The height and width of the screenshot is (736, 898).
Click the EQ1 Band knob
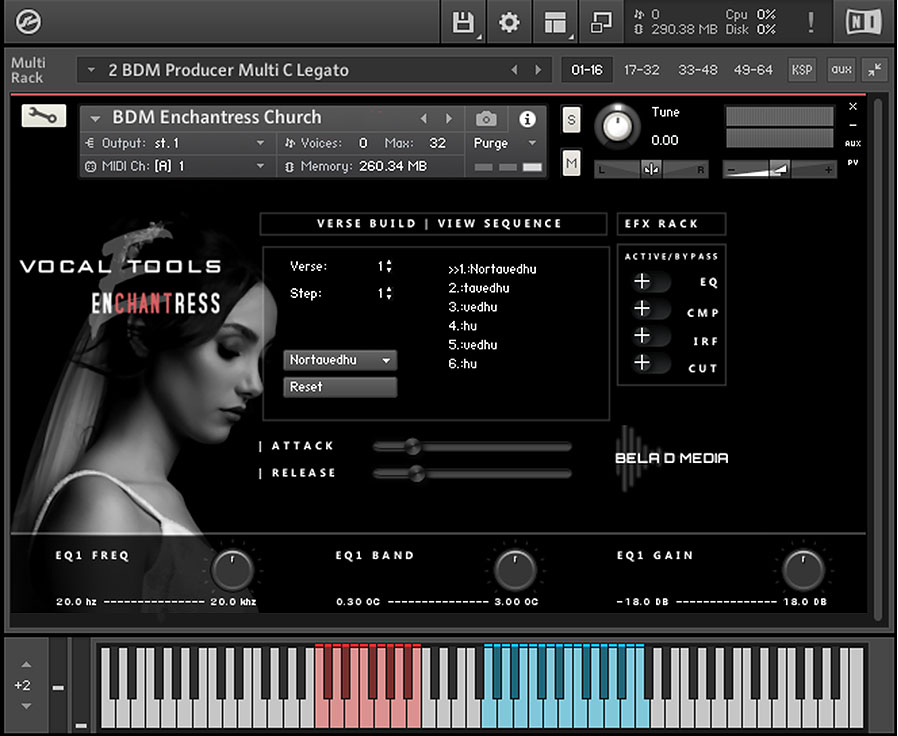coord(515,570)
